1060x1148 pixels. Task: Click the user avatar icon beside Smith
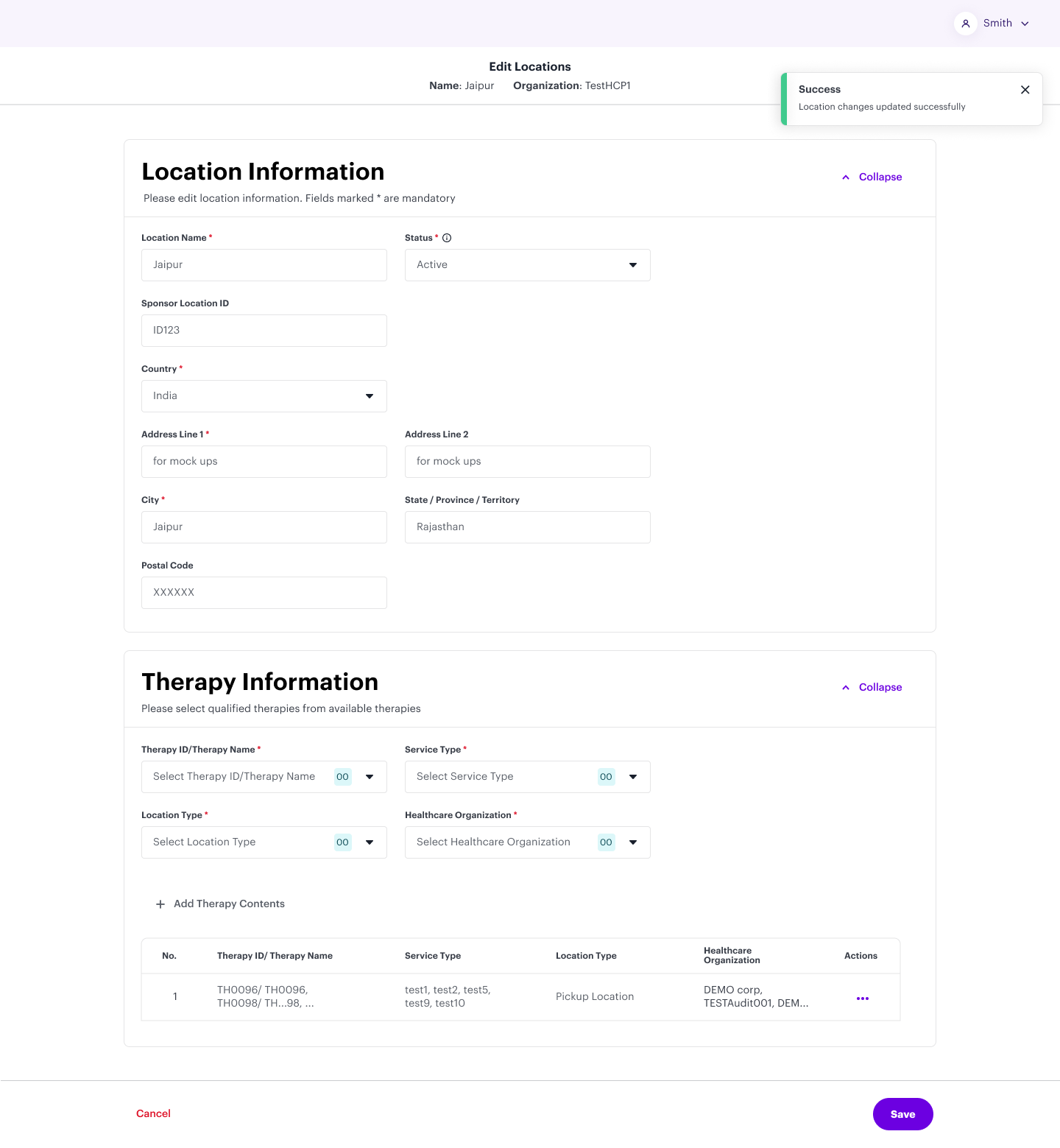coord(966,24)
